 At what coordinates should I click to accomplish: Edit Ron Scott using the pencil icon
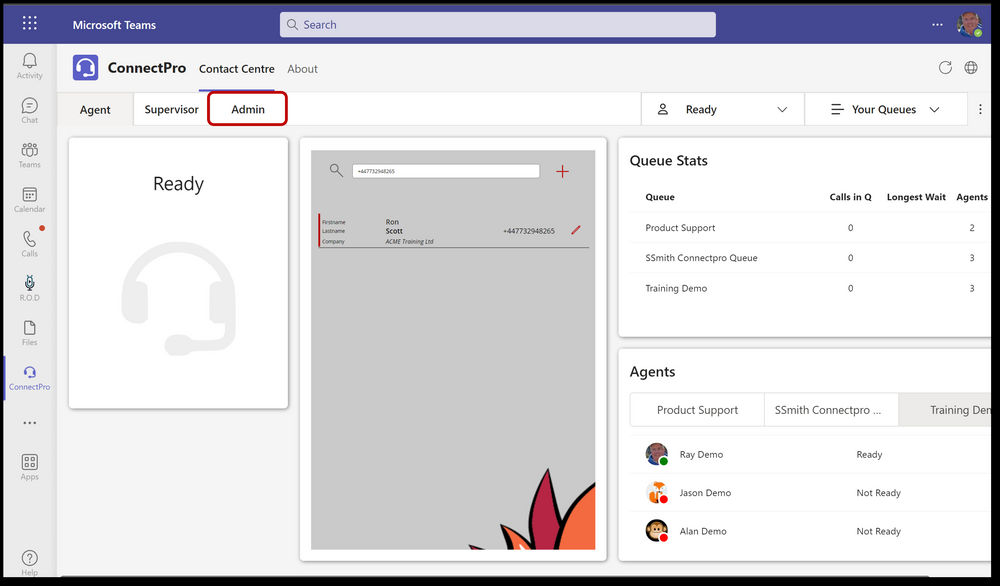577,229
